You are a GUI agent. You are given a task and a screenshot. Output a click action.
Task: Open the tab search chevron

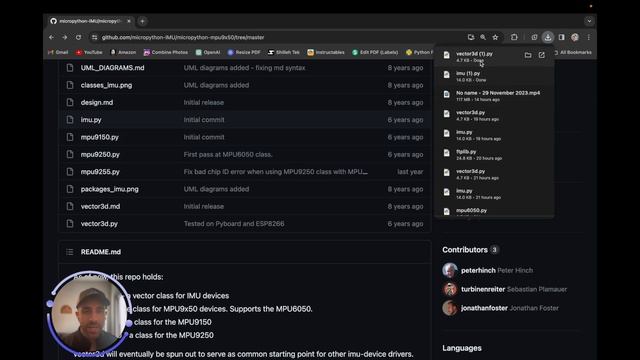[589, 21]
